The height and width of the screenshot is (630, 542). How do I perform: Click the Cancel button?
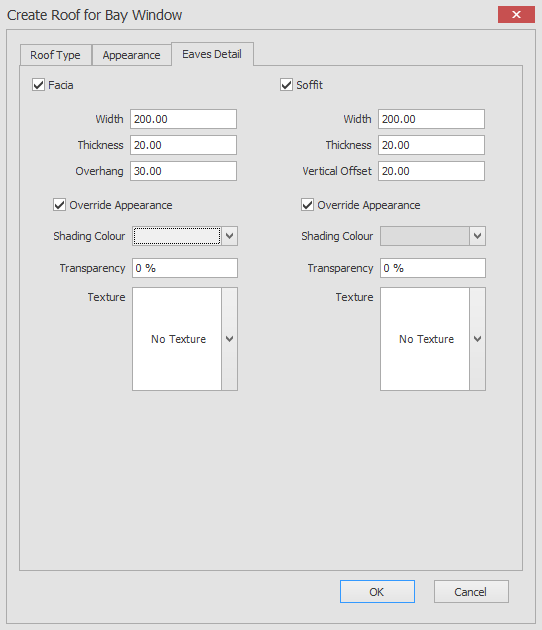[x=471, y=591]
